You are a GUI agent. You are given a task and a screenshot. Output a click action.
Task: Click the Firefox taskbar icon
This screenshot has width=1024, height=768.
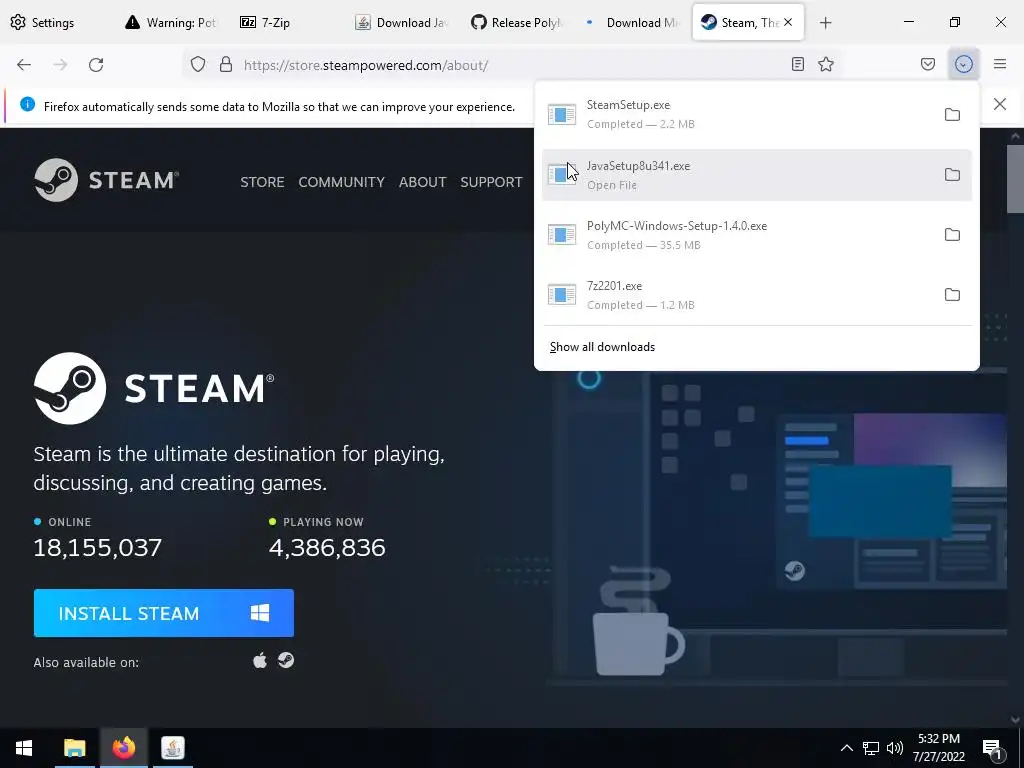point(123,748)
